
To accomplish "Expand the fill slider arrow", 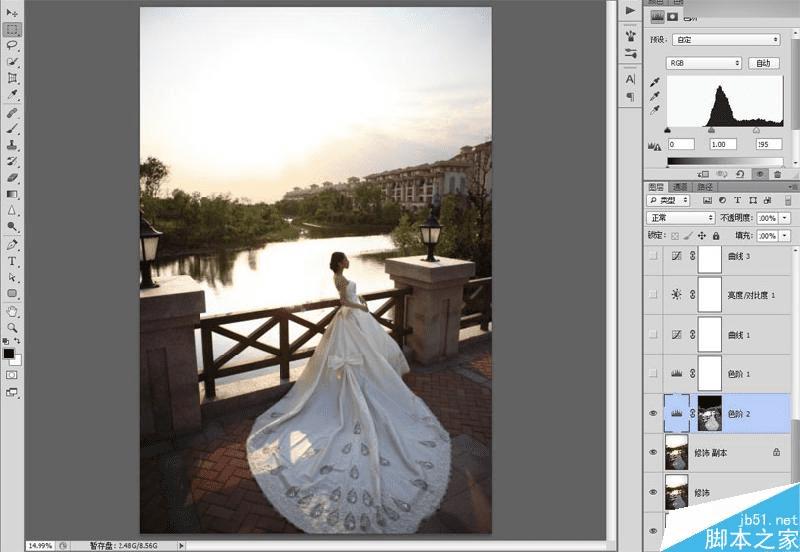I will (x=785, y=236).
